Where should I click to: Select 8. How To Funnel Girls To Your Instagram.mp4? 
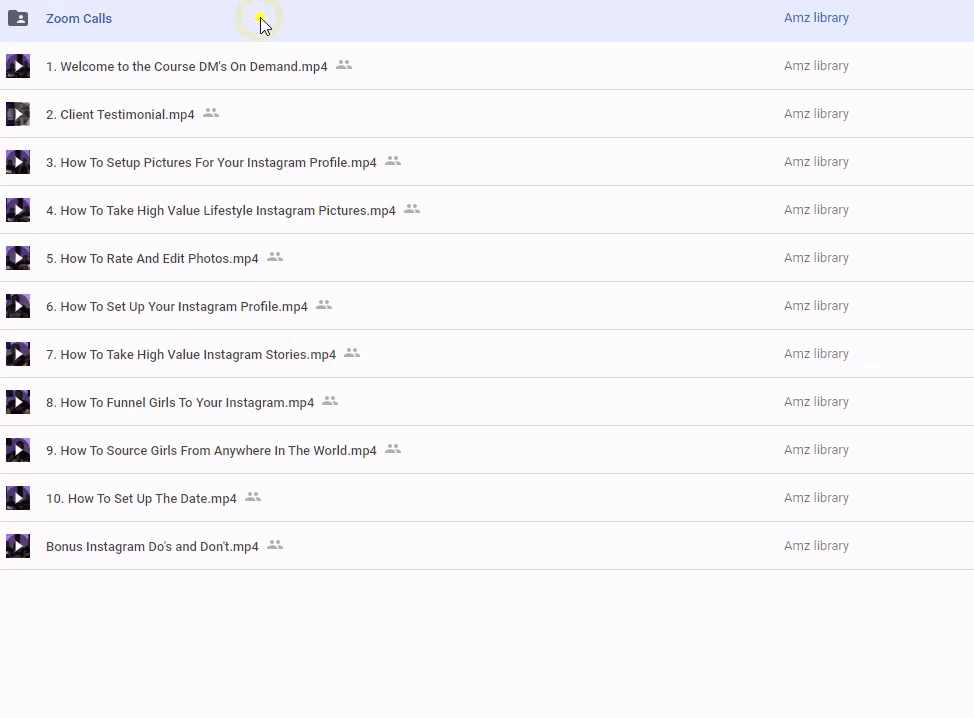tap(180, 402)
